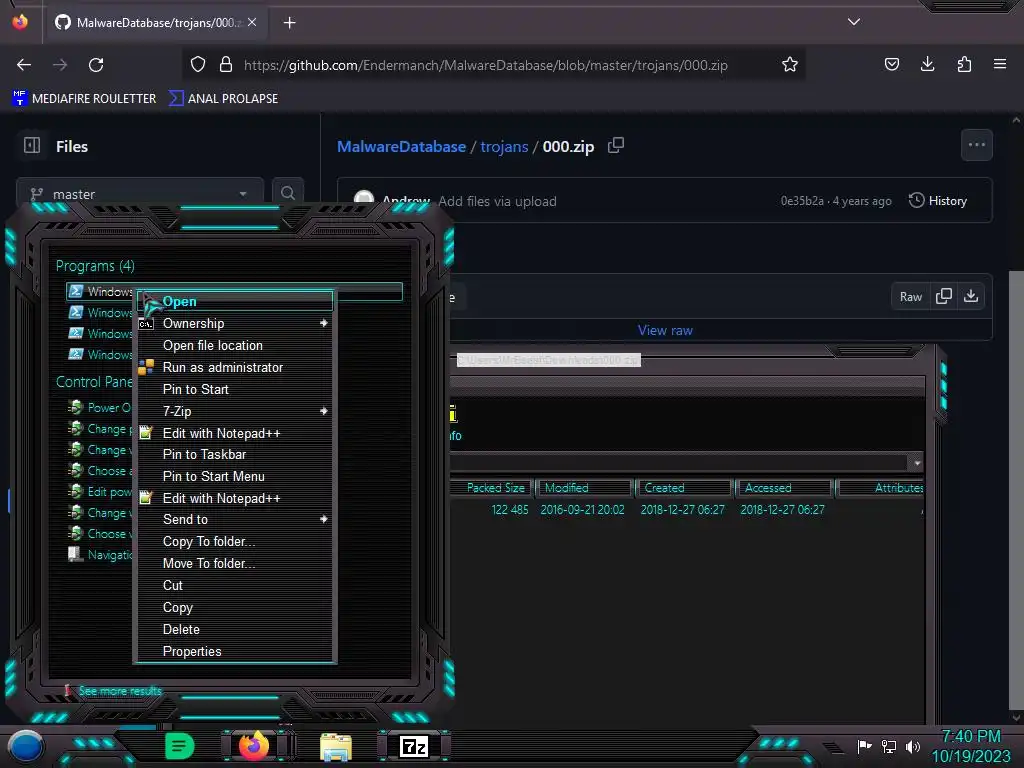This screenshot has width=1024, height=768.
Task: Select Cut in context menu
Action: click(x=235, y=586)
